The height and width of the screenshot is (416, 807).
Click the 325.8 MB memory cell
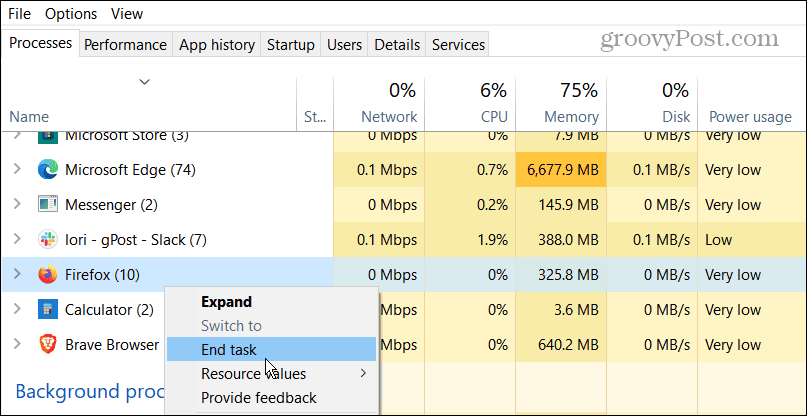coord(561,275)
